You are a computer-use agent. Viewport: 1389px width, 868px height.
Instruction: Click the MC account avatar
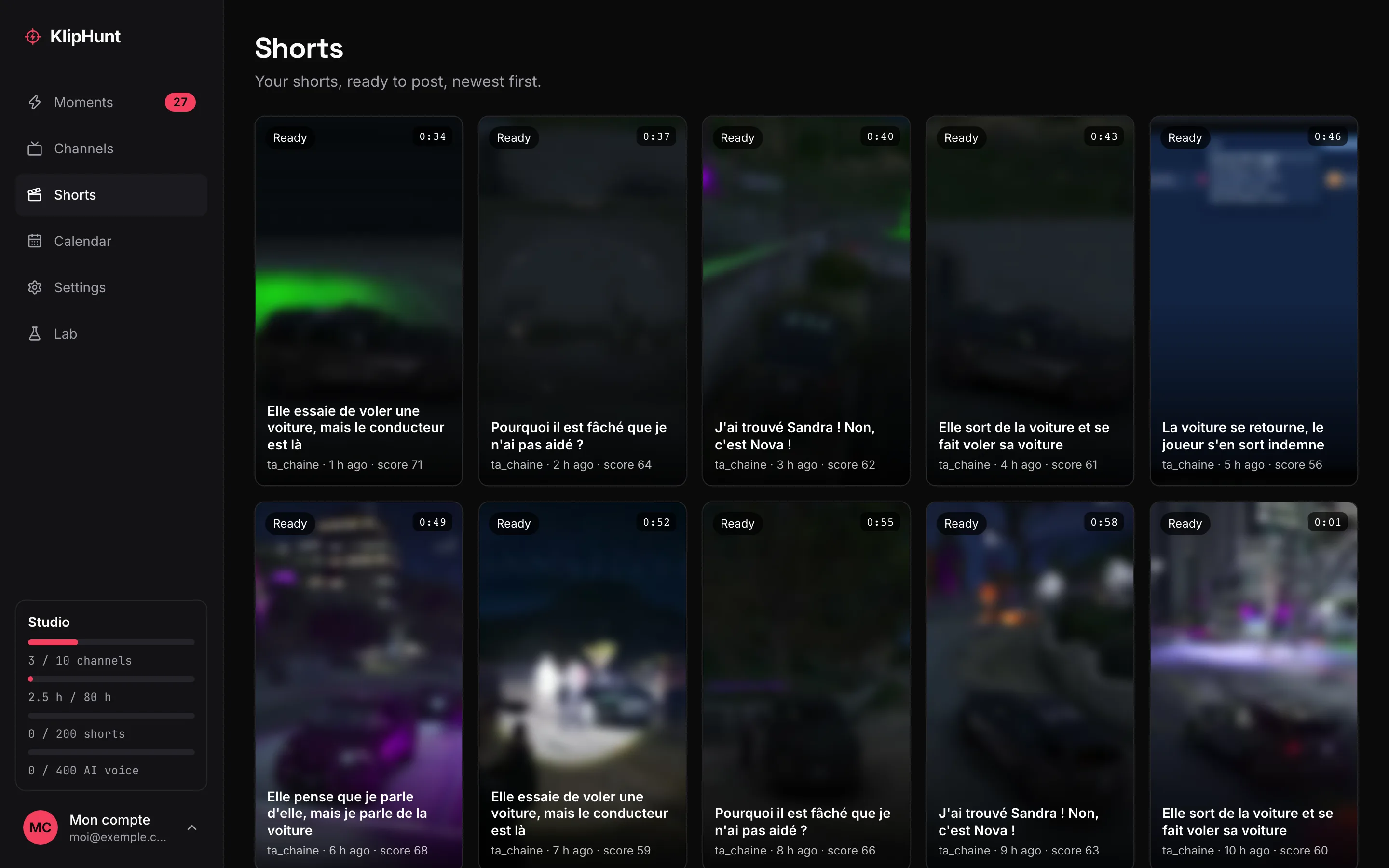click(40, 827)
